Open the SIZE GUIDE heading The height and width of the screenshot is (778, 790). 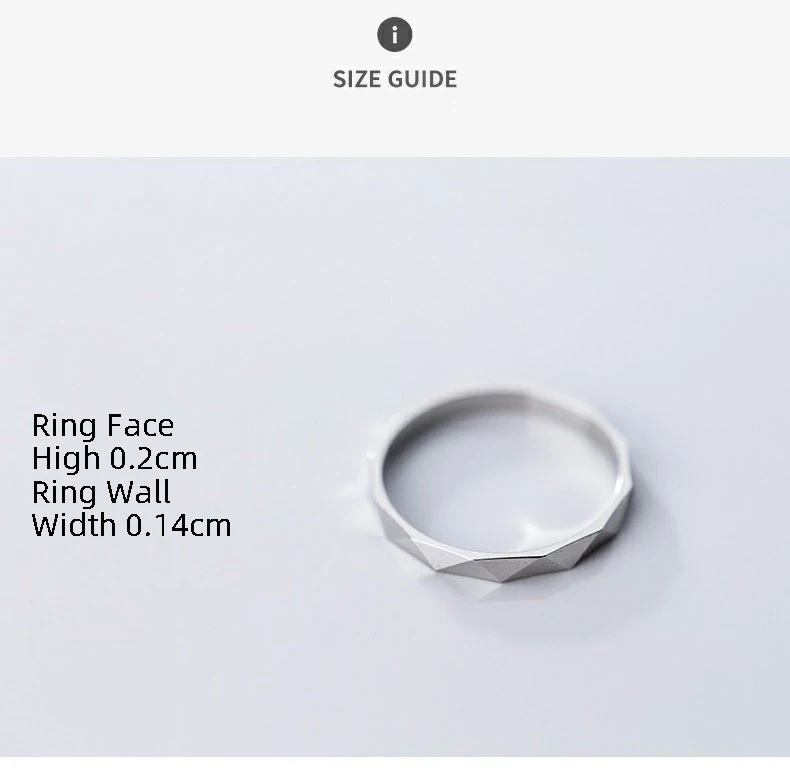pyautogui.click(x=395, y=79)
